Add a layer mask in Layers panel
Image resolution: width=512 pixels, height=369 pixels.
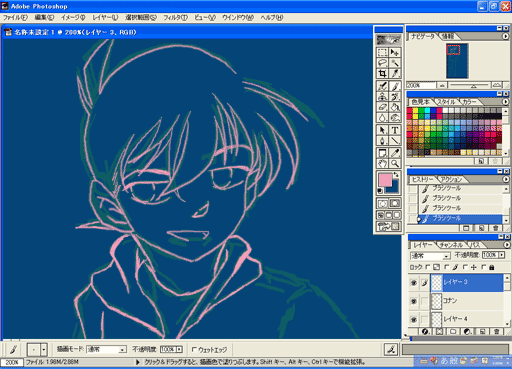[439, 332]
